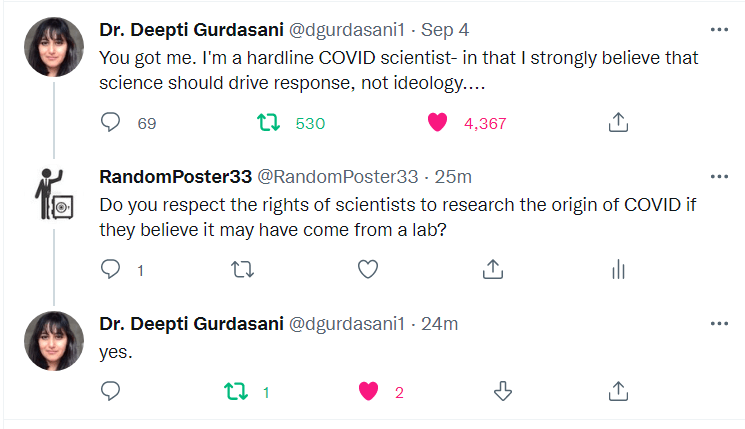Share the hardline COVID scientist tweet
745x429 pixels.
point(618,123)
